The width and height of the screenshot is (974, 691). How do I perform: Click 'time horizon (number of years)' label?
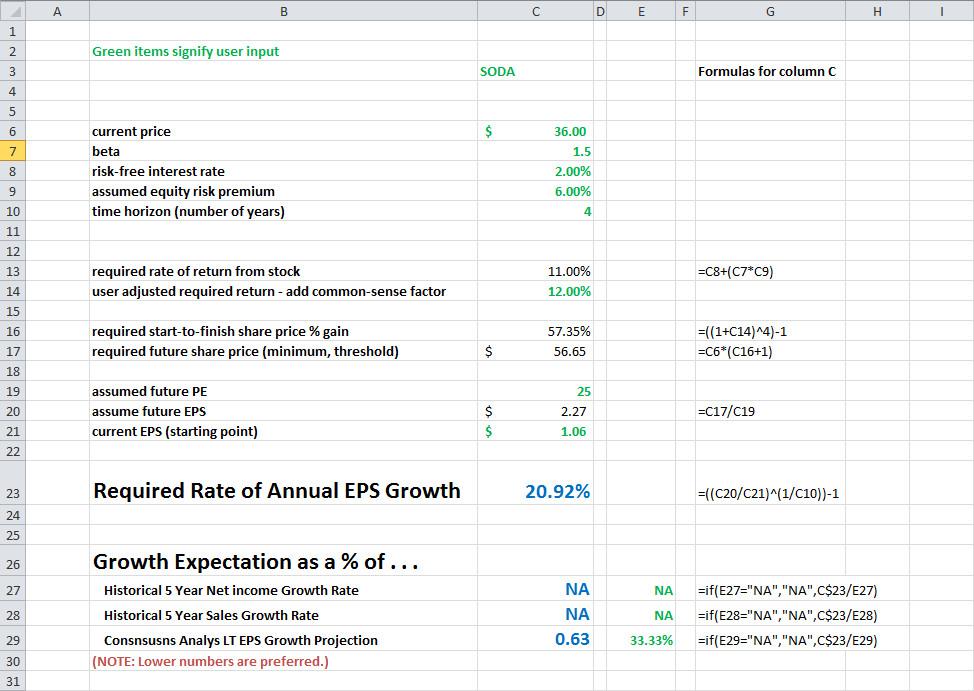pyautogui.click(x=188, y=211)
